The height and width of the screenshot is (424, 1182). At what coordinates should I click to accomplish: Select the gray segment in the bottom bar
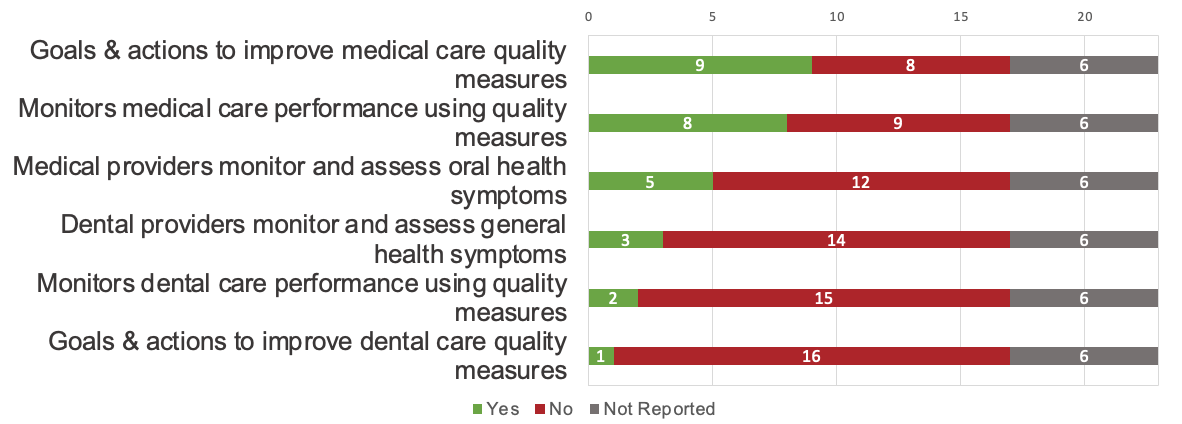pyautogui.click(x=1084, y=356)
